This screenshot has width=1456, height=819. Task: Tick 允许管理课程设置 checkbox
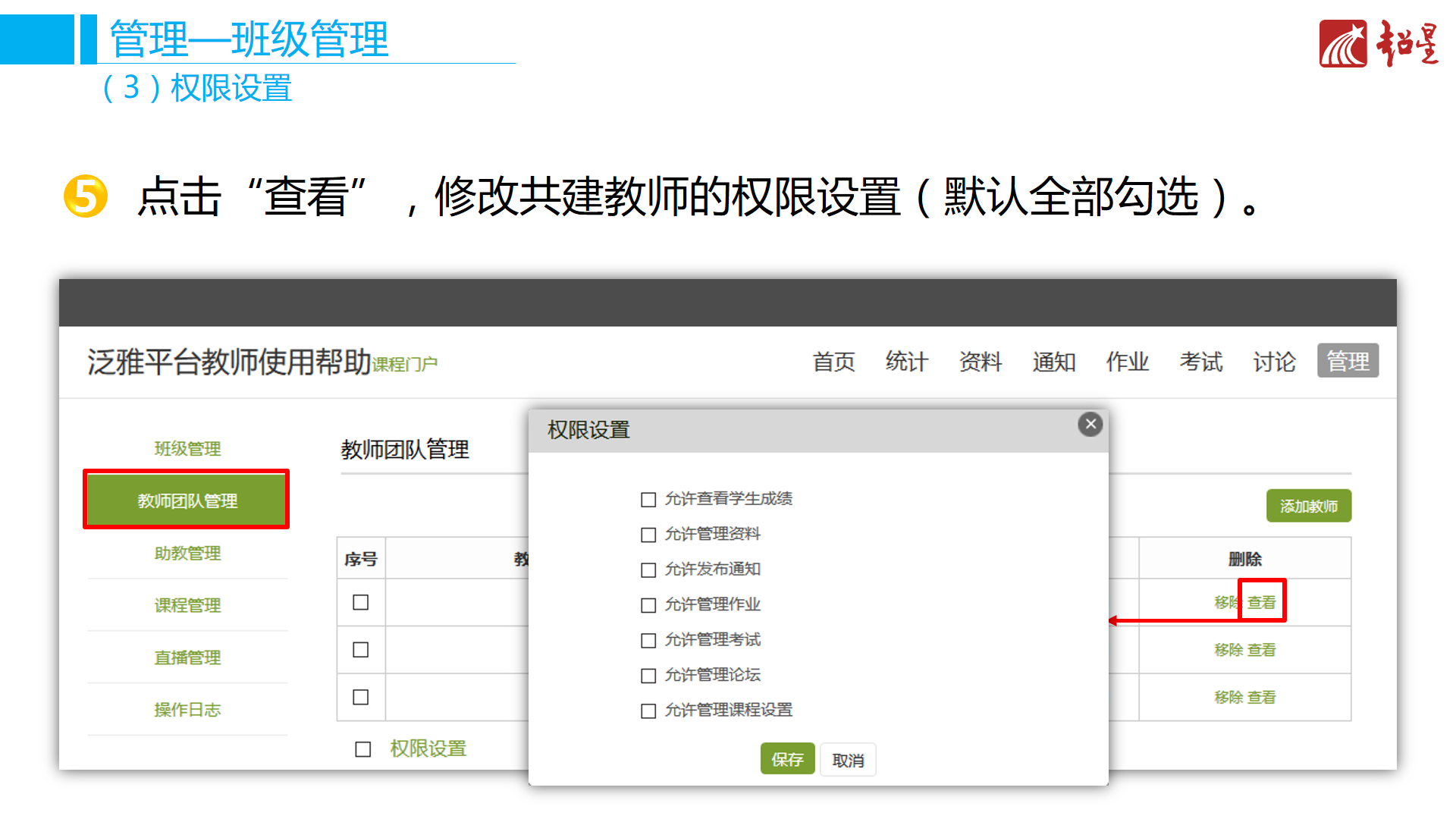click(x=648, y=711)
